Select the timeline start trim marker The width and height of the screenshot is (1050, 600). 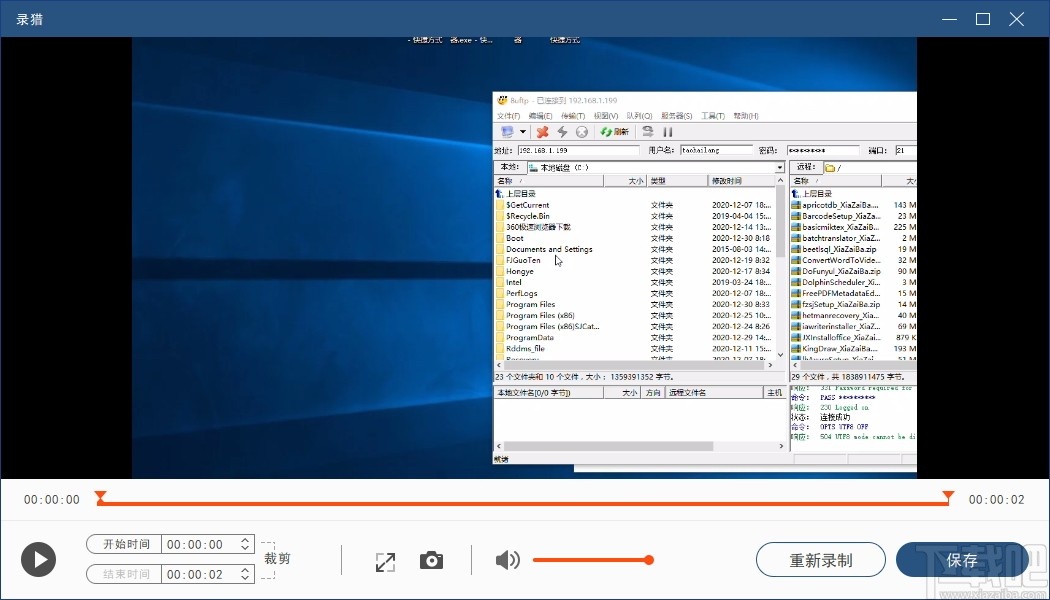click(100, 496)
